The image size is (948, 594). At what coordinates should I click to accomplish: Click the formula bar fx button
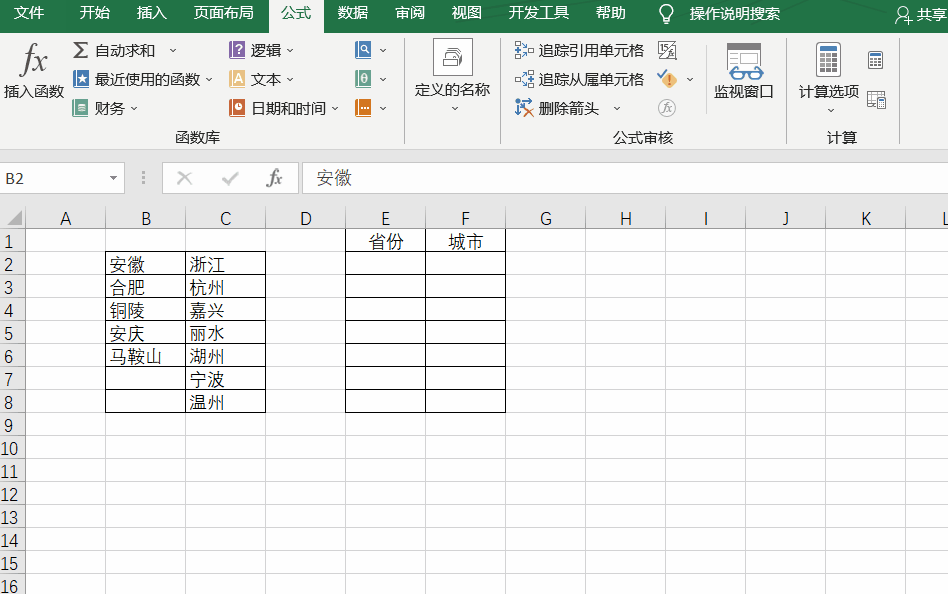[274, 178]
